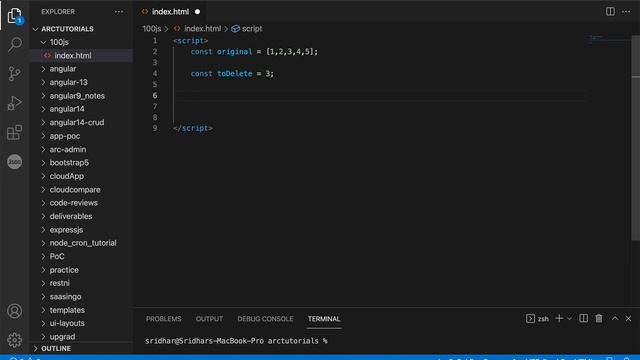This screenshot has height=360, width=640.
Task: Expand the angular14 folder
Action: (43, 109)
